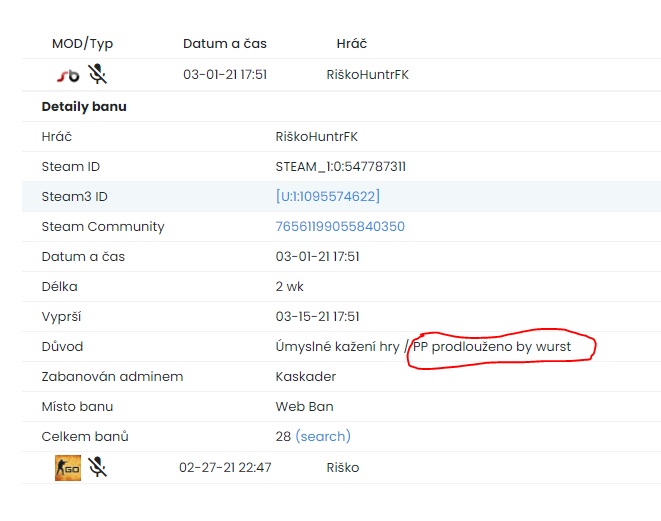This screenshot has height=521, width=661.
Task: Collapse the RiškoHuntrFK ban row
Action: [x=367, y=74]
